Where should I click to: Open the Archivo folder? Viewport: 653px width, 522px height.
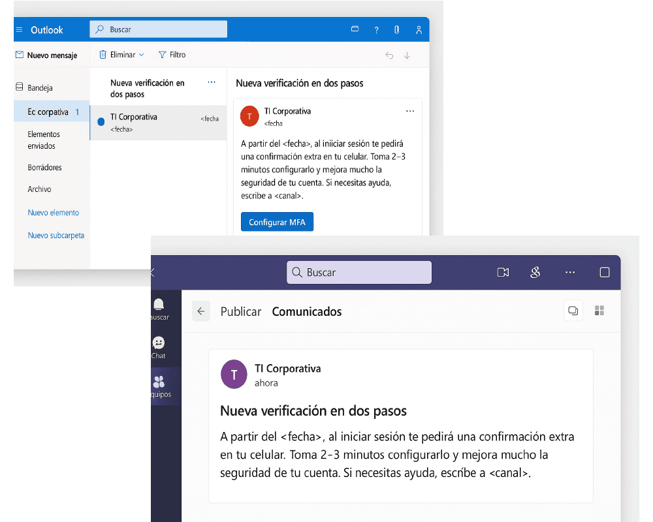[x=40, y=189]
